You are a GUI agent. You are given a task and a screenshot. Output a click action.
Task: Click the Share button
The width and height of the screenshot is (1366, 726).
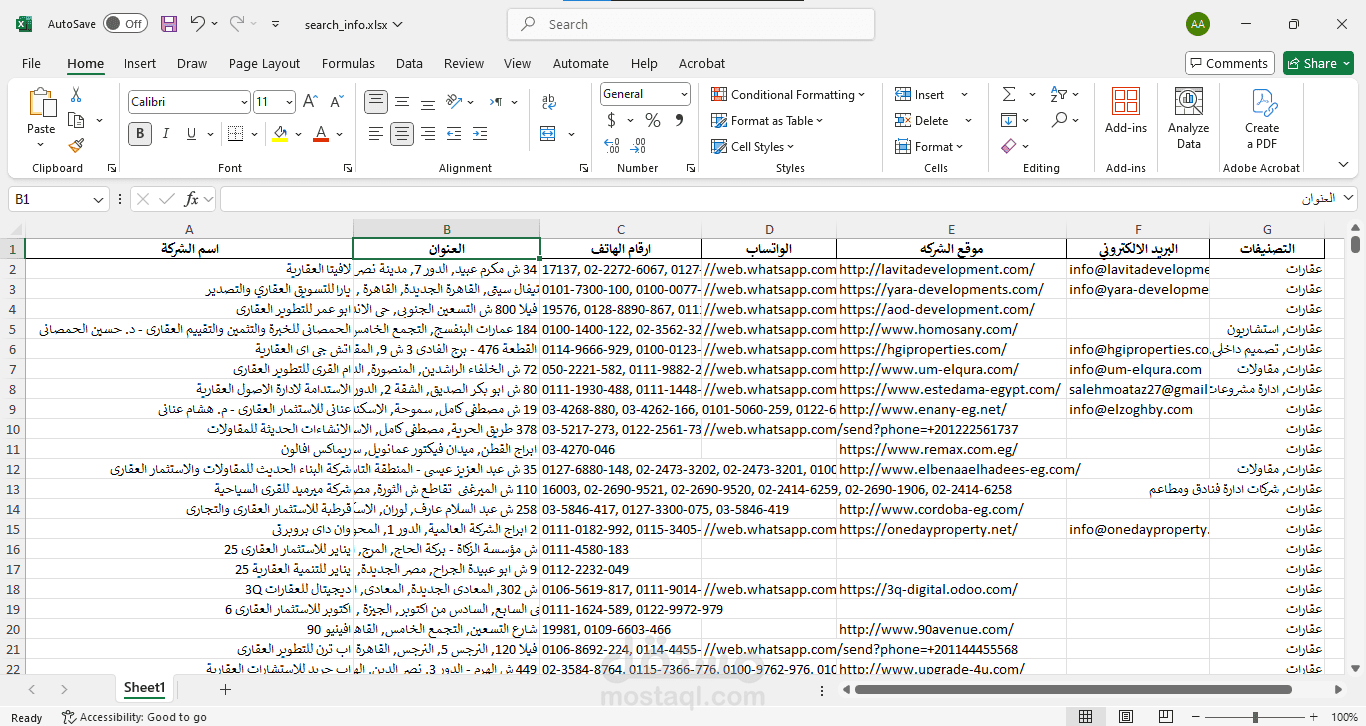(1319, 63)
